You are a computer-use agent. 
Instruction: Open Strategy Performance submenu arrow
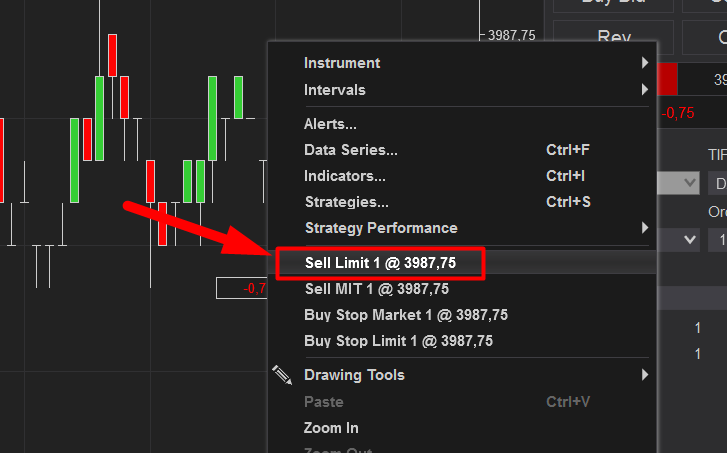click(645, 228)
